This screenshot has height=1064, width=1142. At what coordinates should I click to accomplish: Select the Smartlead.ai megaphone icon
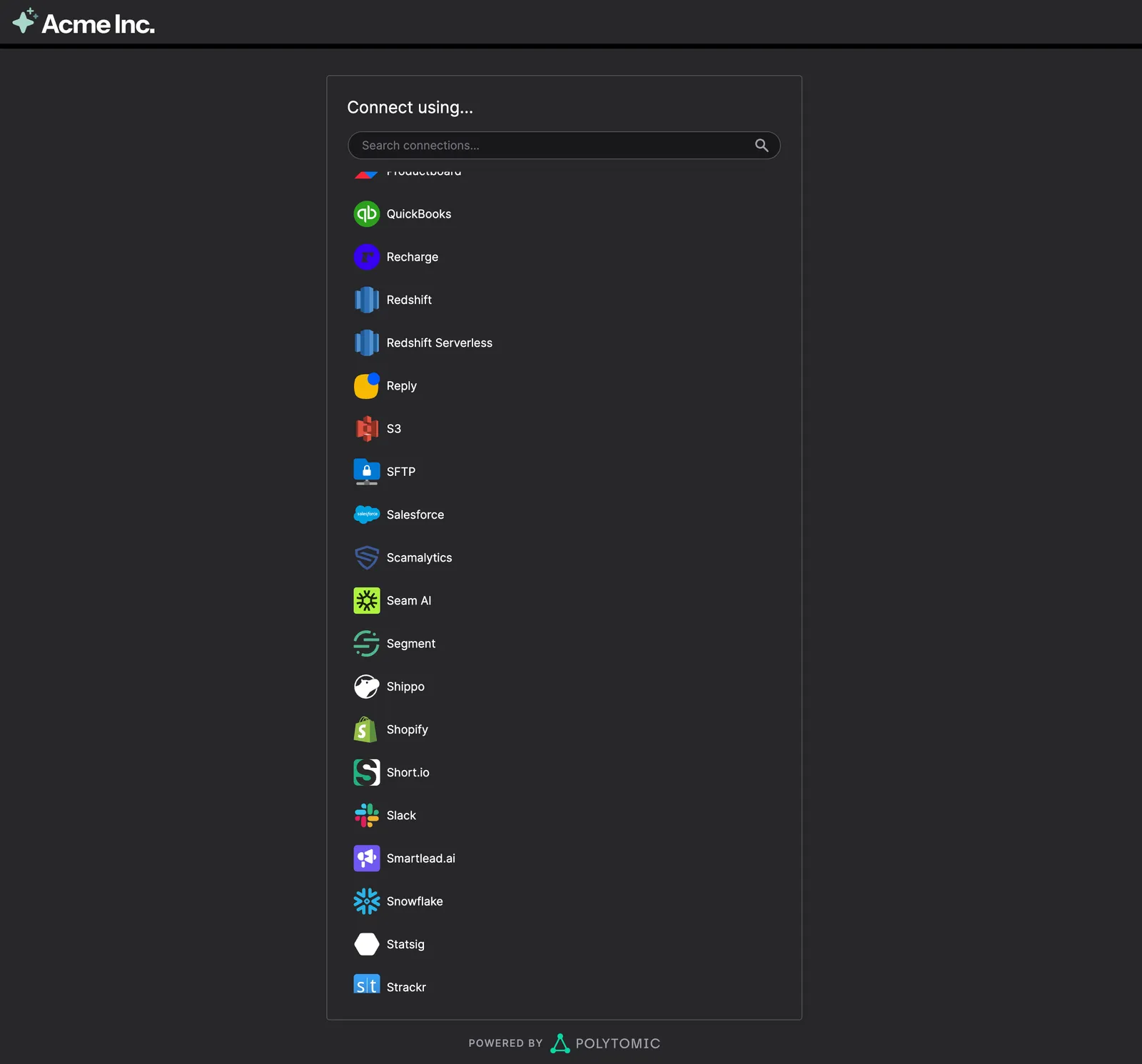click(x=367, y=858)
